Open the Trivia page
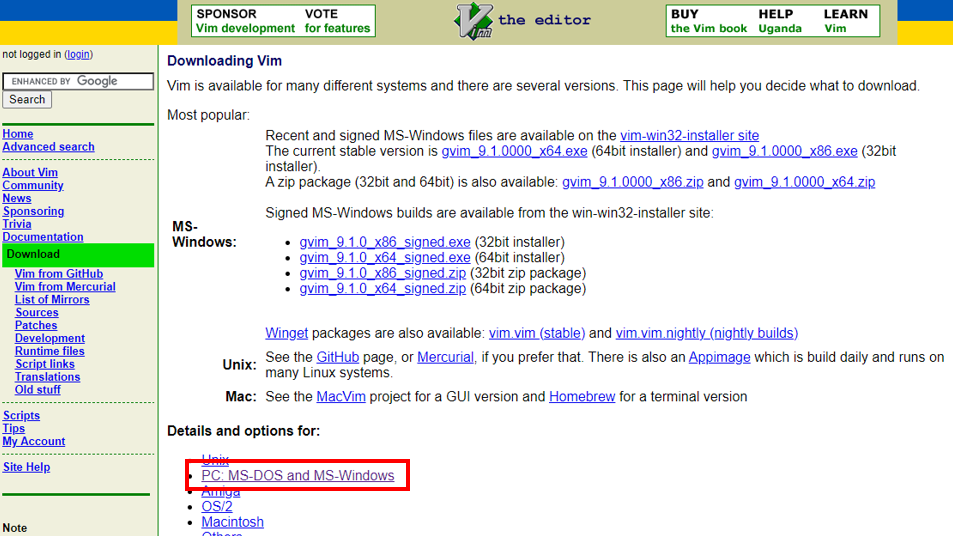 coord(17,224)
